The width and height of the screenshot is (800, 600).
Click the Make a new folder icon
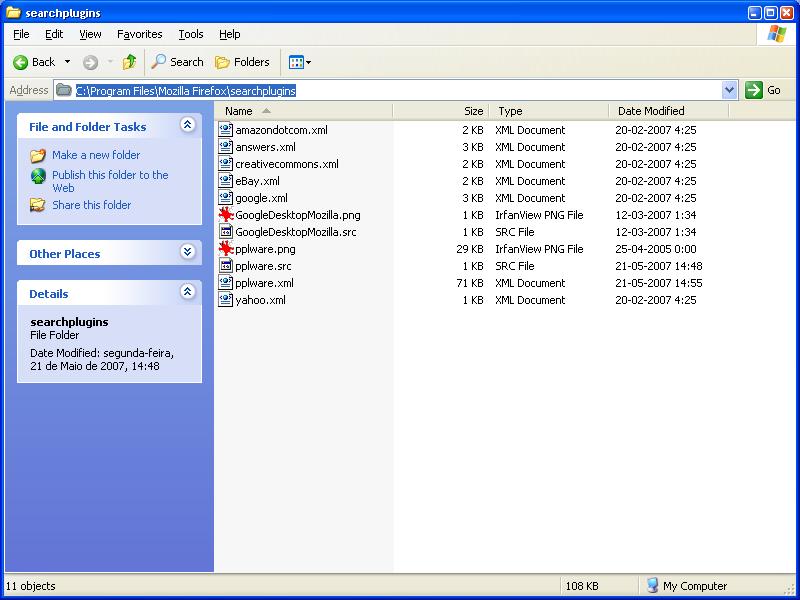(38, 155)
